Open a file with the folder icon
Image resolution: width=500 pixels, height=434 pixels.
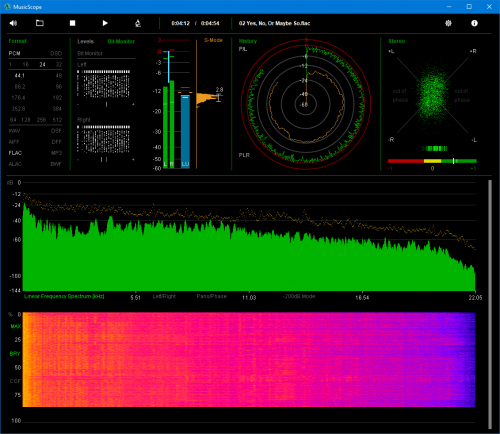click(x=40, y=23)
